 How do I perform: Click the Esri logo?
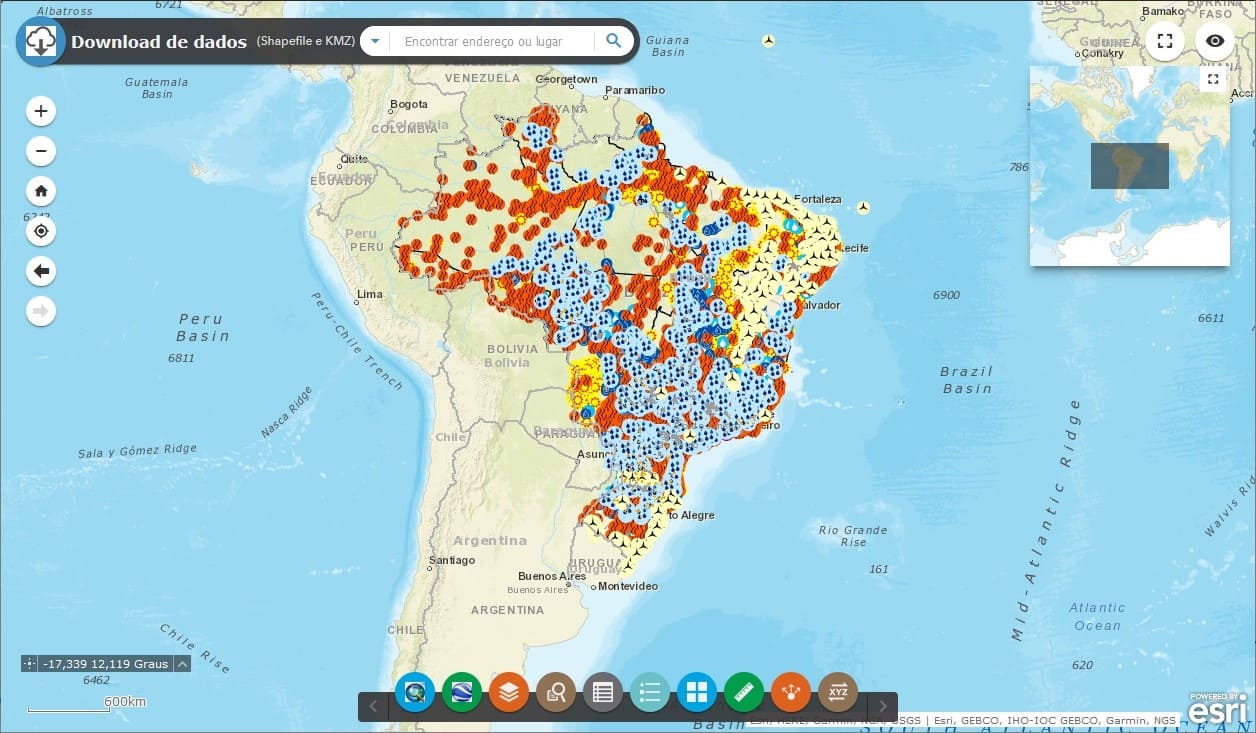point(1217,708)
